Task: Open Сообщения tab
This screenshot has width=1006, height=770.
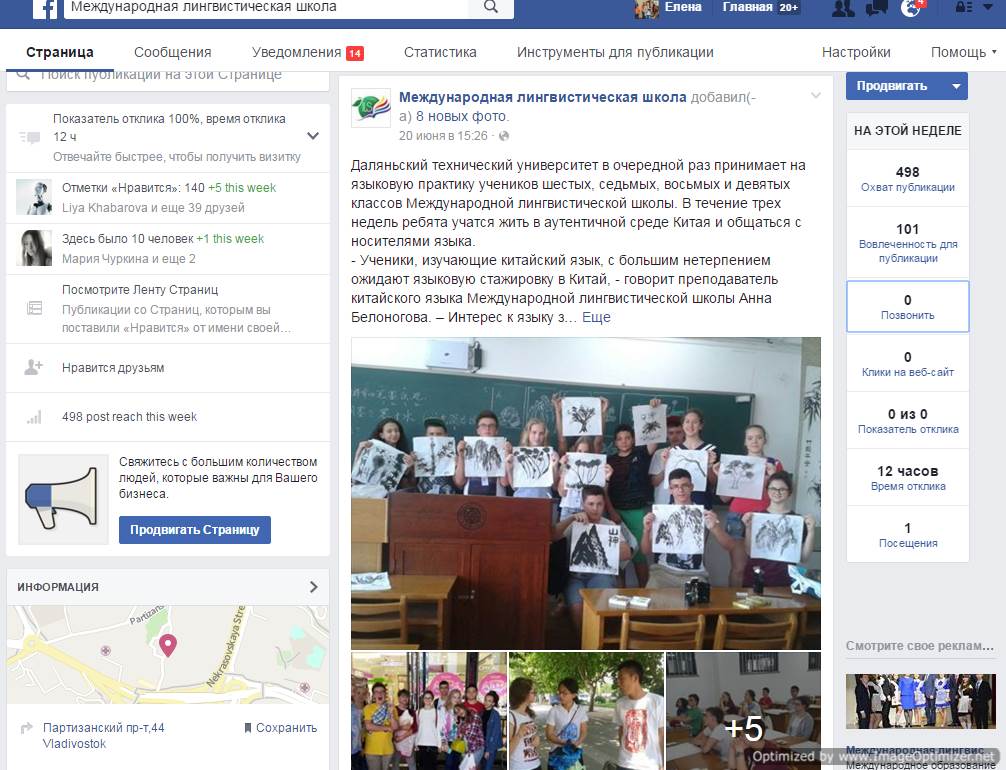Action: click(x=173, y=53)
